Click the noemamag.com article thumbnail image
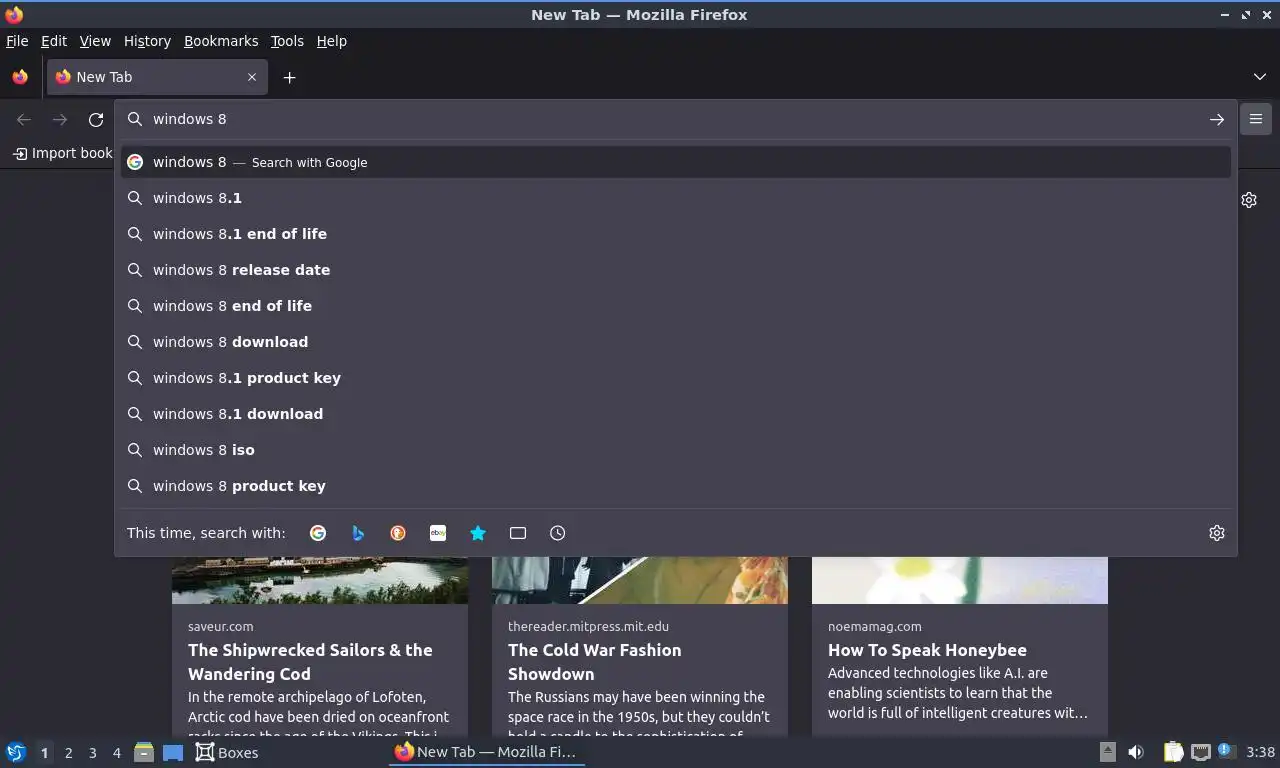 [960, 580]
